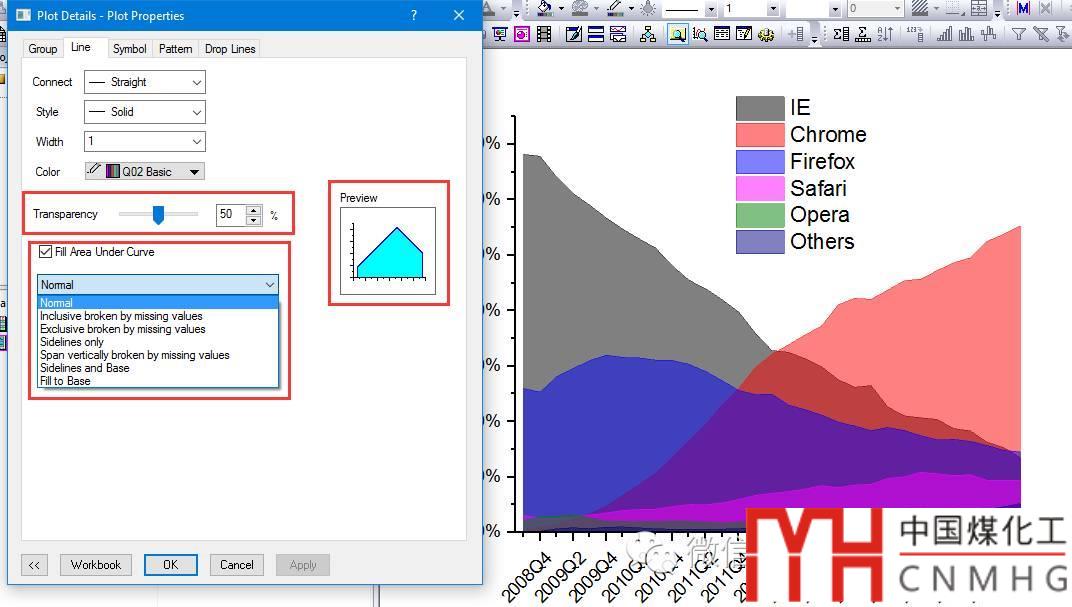Click the Transparency slider handle
Image resolution: width=1072 pixels, height=607 pixels.
[158, 214]
